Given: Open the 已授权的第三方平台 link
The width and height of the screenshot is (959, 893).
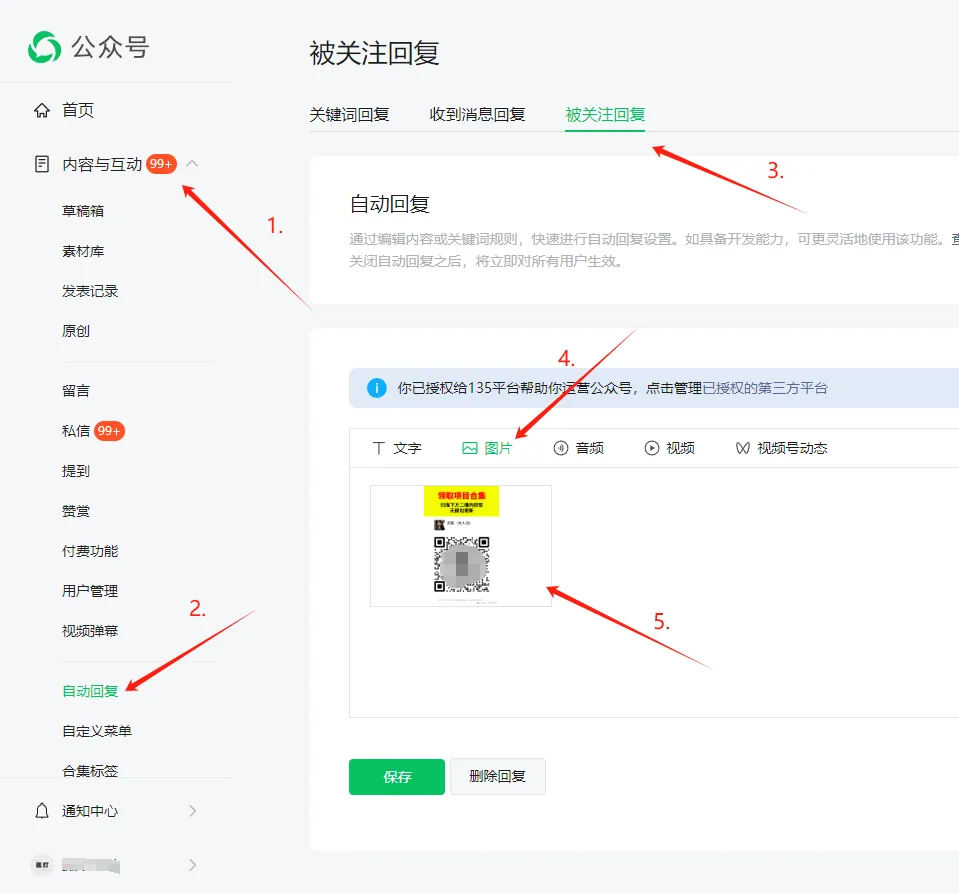Looking at the screenshot, I should (765, 388).
